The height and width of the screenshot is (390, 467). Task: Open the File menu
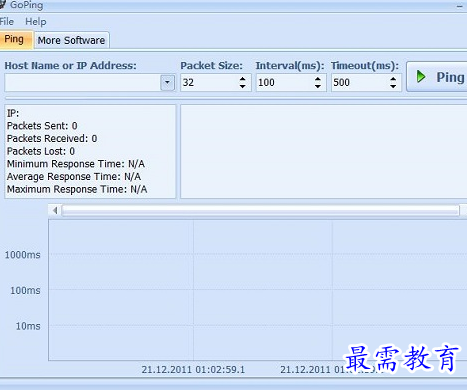pyautogui.click(x=7, y=22)
